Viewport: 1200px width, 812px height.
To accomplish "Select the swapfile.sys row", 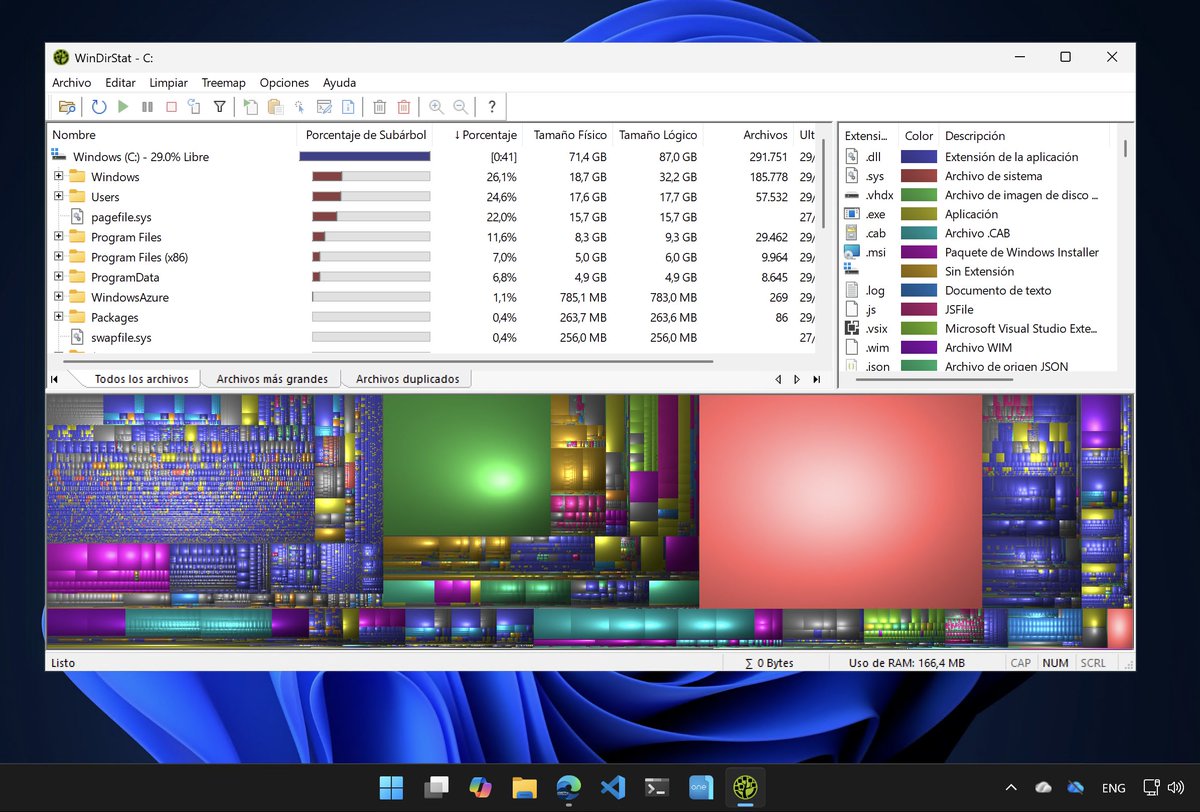I will pos(433,337).
